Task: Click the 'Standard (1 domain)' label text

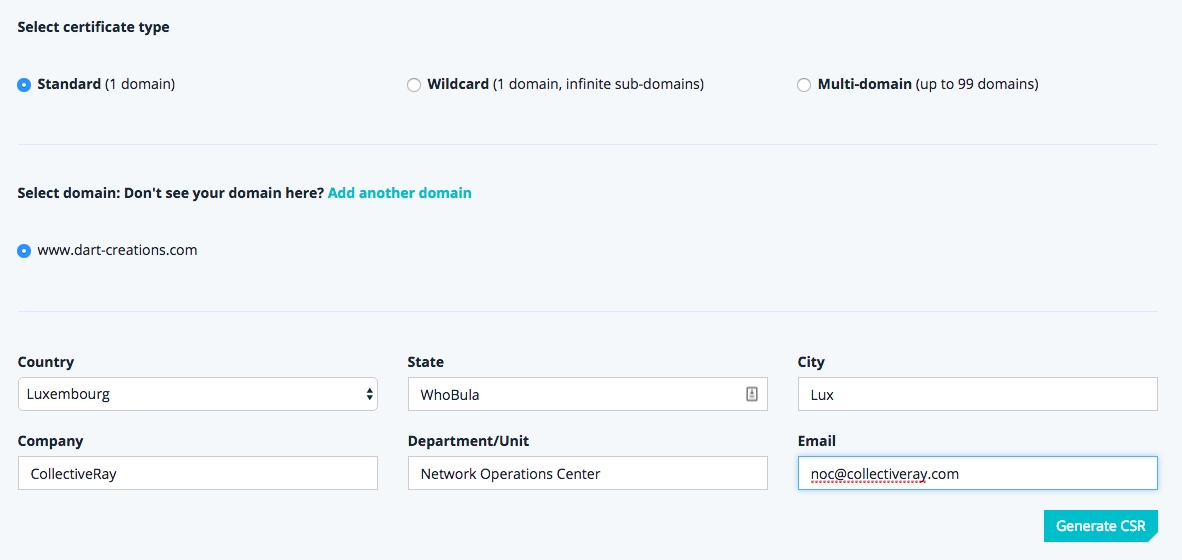Action: tap(106, 84)
